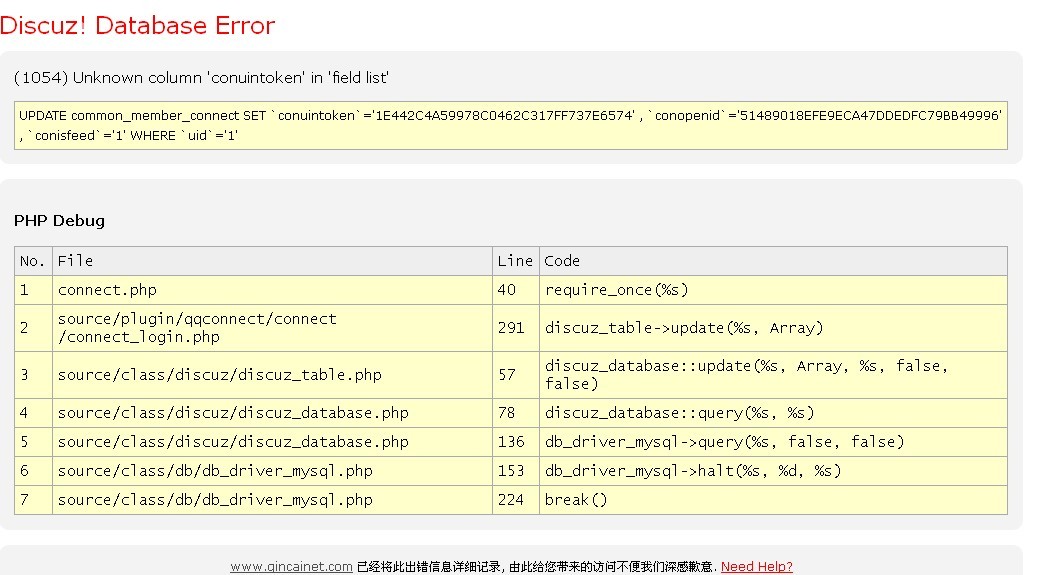Image resolution: width=1060 pixels, height=575 pixels.
Task: Click the discuz_database::query(%s, %s) cell
Action: pos(773,413)
